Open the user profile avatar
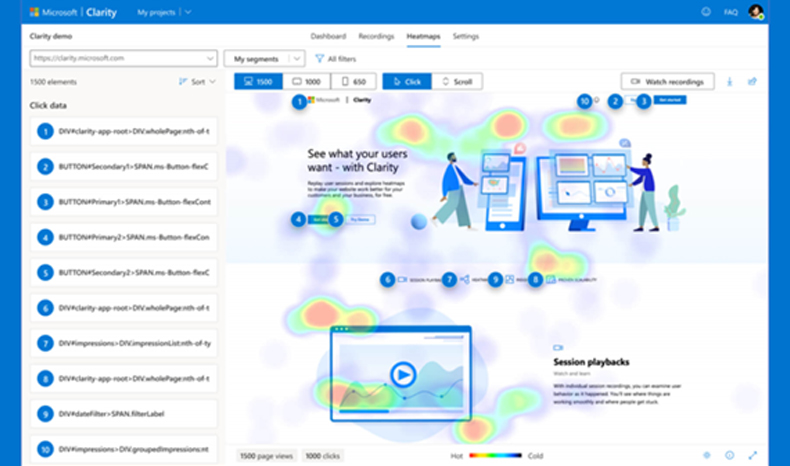Screen dimensions: 790x466 click(756, 12)
